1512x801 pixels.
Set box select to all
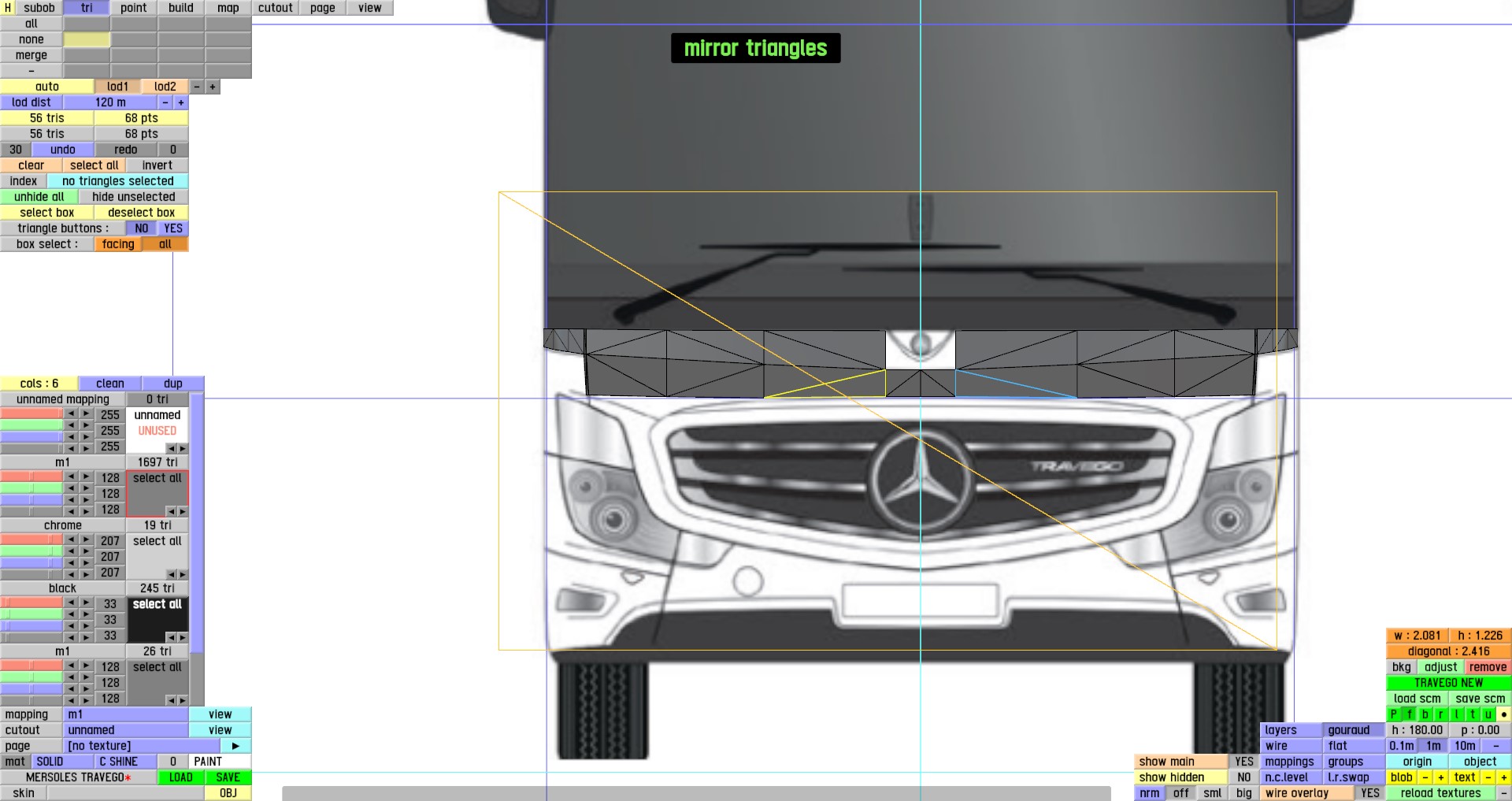pyautogui.click(x=165, y=244)
